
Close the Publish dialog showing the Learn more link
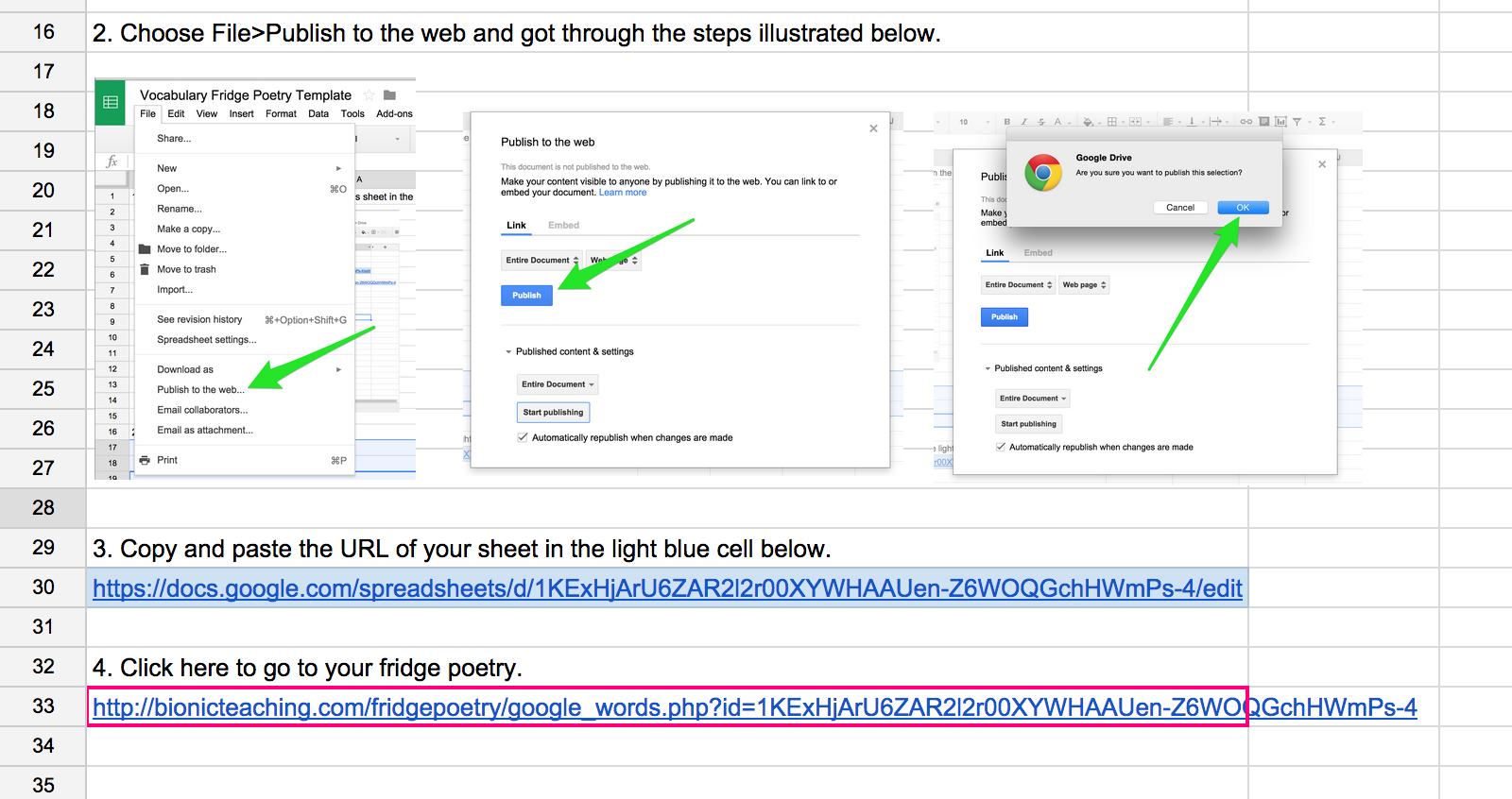[873, 128]
